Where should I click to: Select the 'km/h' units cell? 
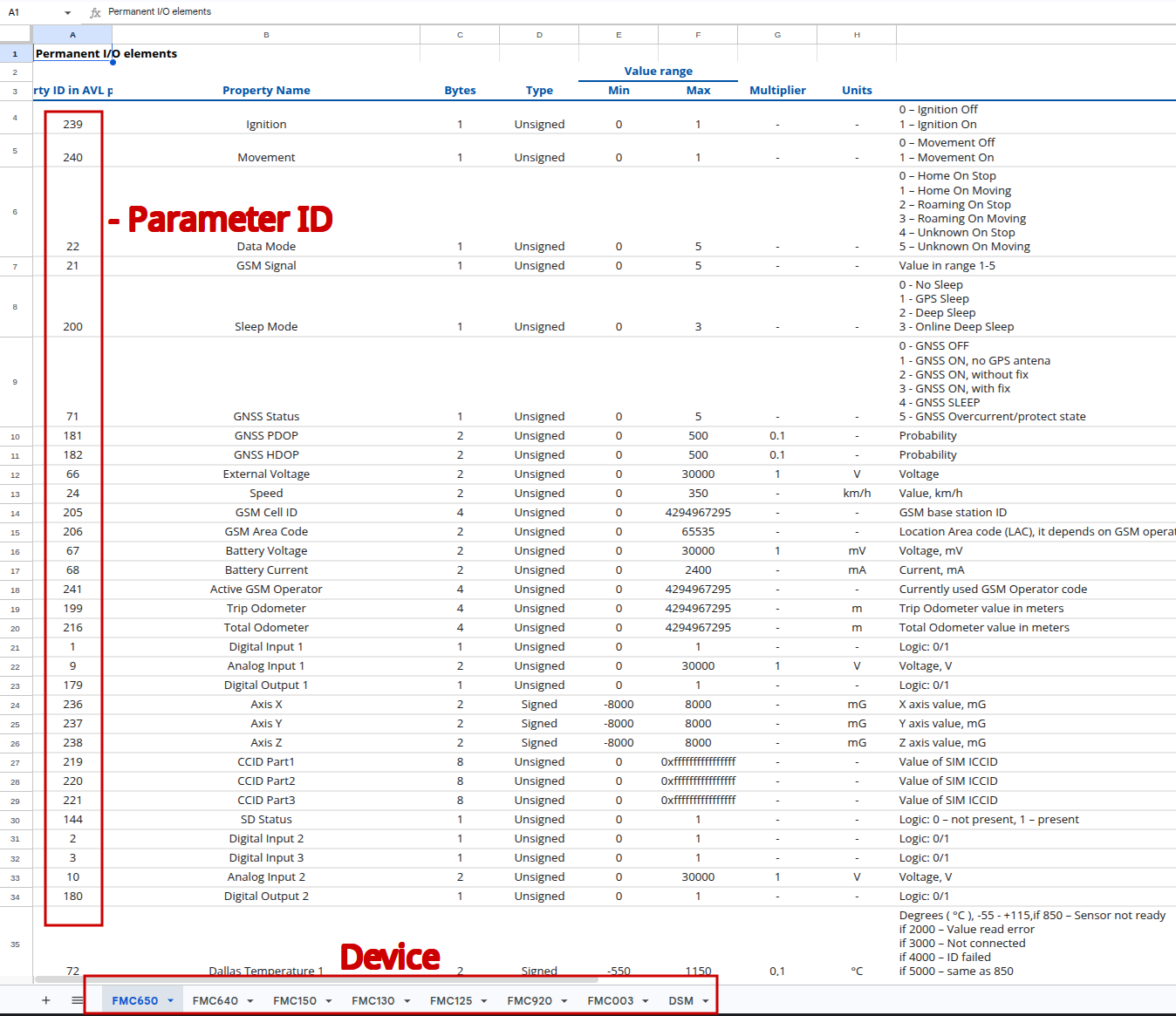tap(857, 494)
